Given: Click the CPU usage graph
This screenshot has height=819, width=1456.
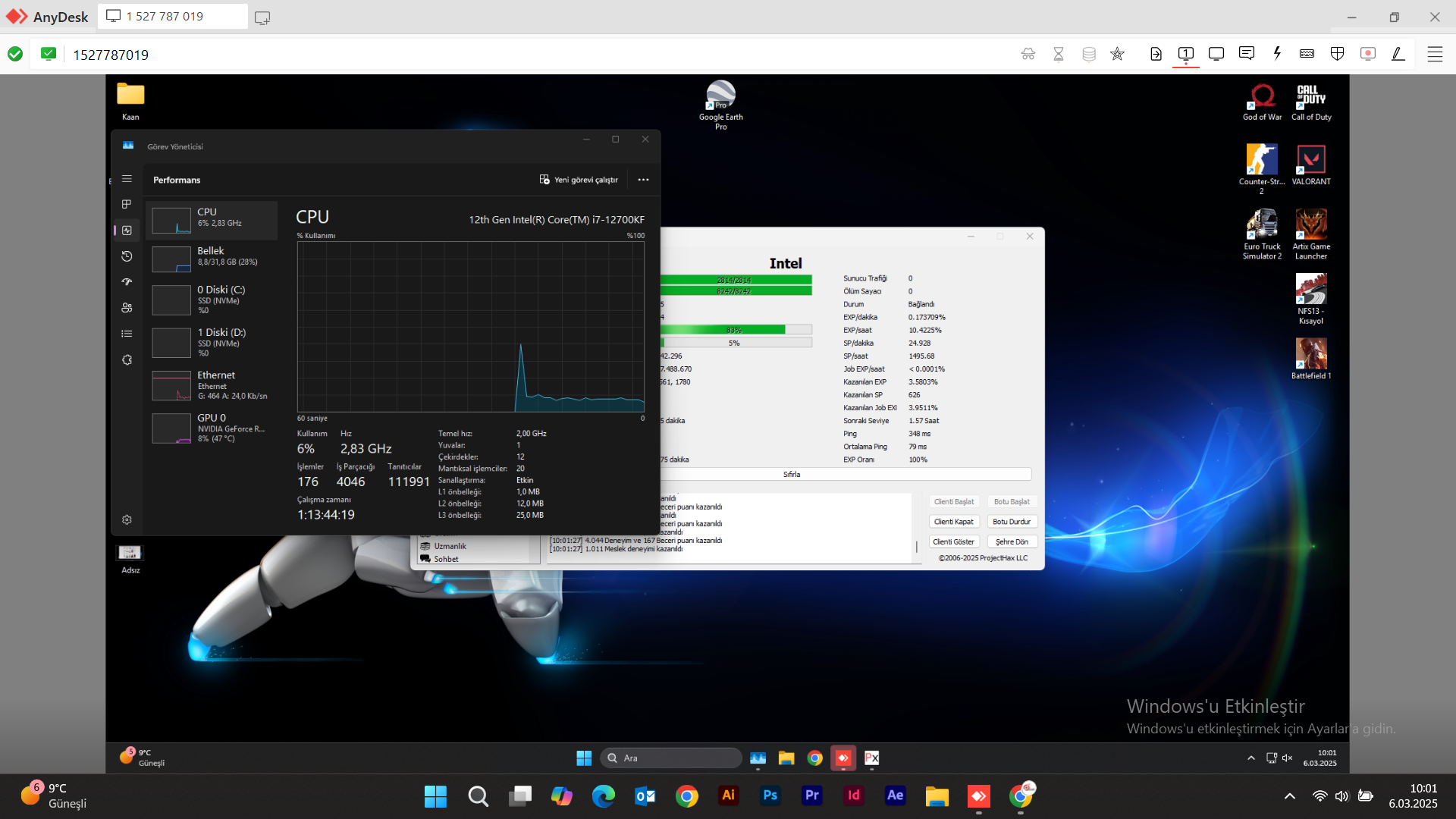Looking at the screenshot, I should [x=471, y=327].
